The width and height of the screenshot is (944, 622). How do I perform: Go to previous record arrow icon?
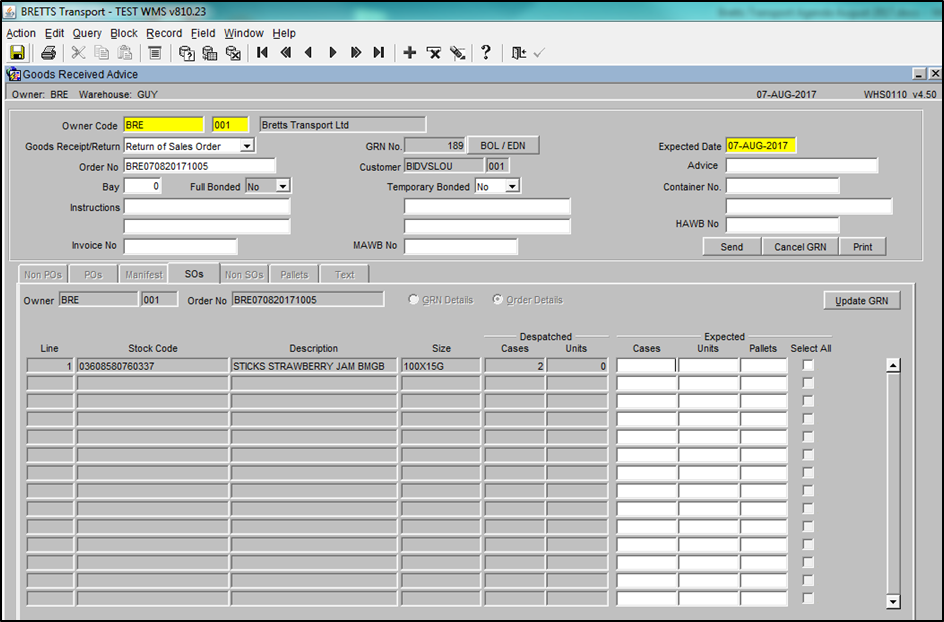309,53
